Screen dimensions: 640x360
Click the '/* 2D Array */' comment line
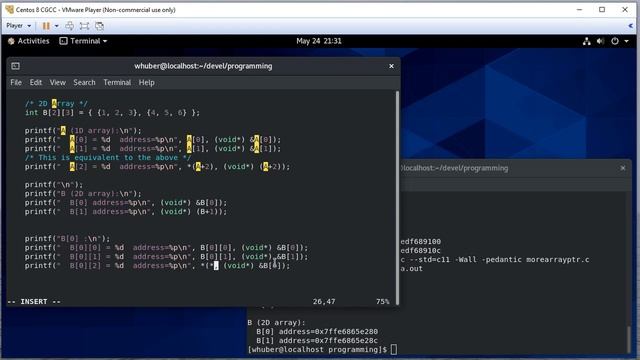[56, 104]
